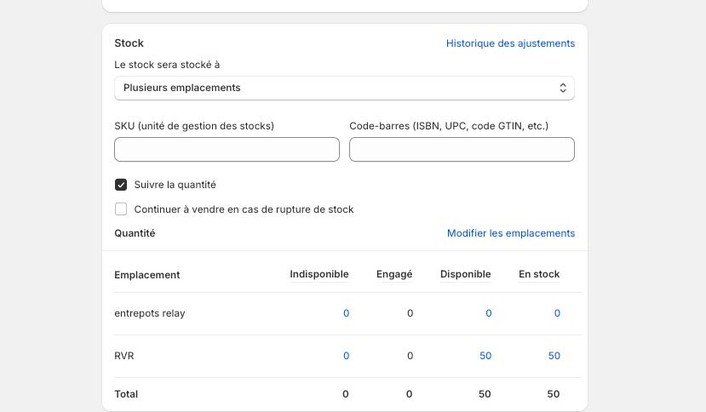Select the RVR location row label

[x=124, y=356]
